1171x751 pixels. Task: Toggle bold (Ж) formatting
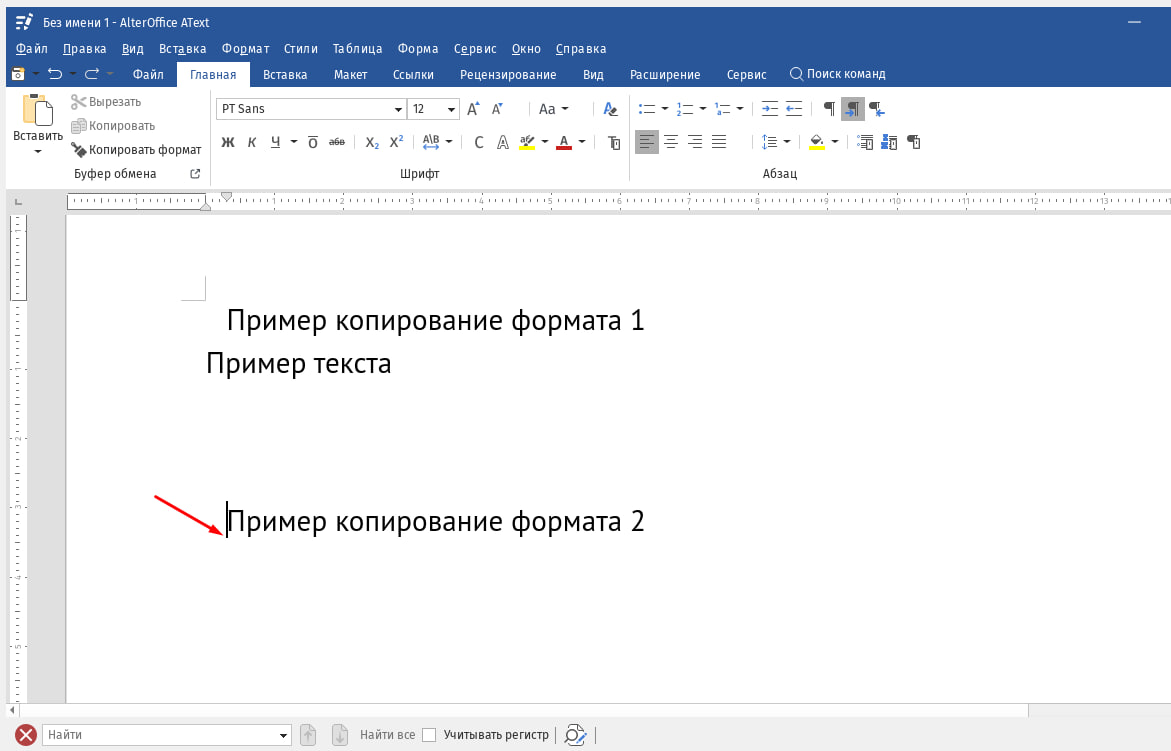pos(229,142)
